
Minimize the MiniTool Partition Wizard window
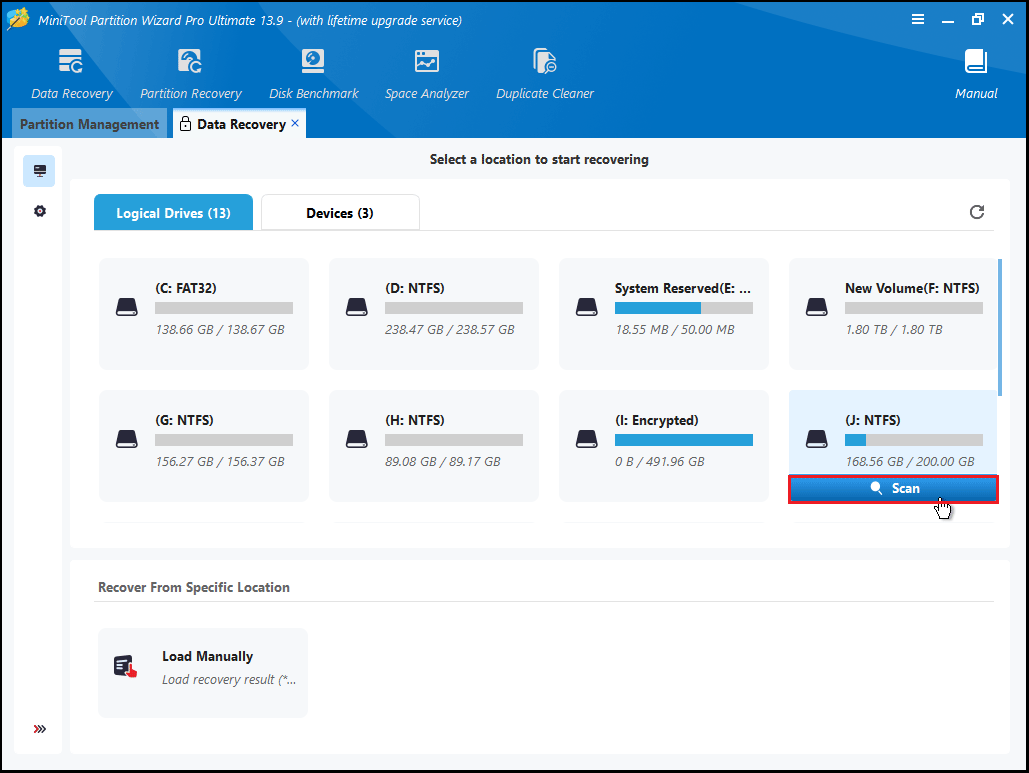pos(948,20)
